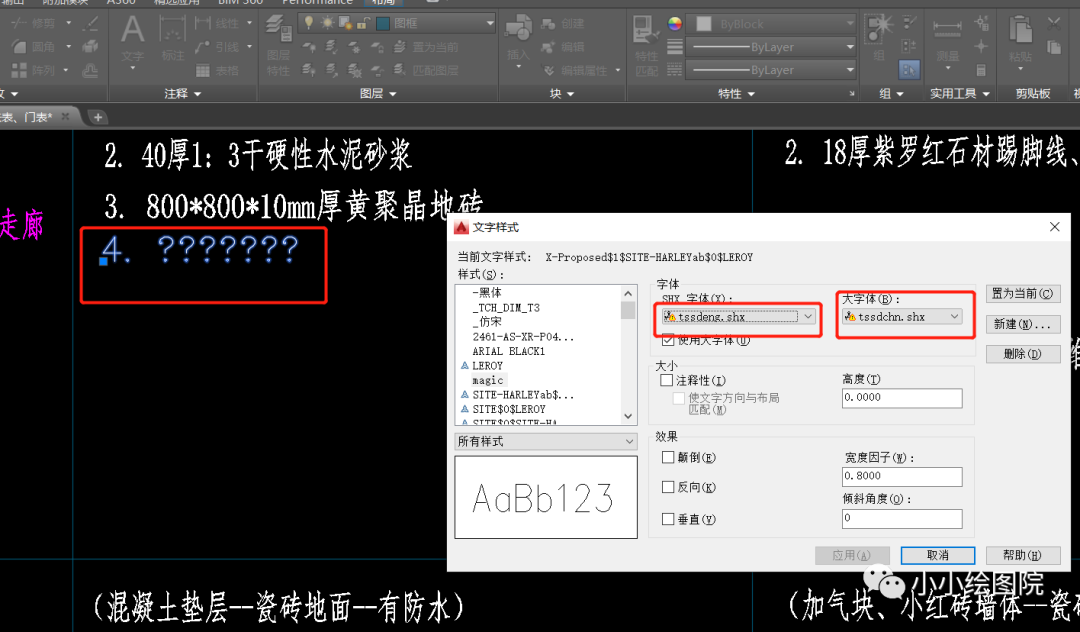
Task: Click the Copy clipboard icon
Action: (x=1054, y=47)
